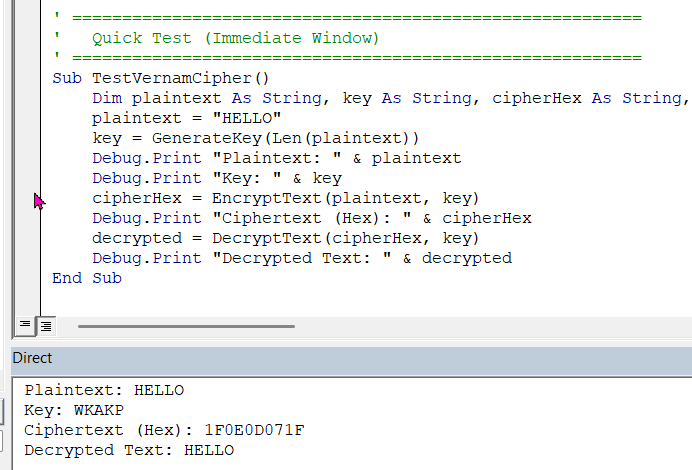692x470 pixels.
Task: Click the Ciphertext (Hex) output line
Action: [x=164, y=430]
